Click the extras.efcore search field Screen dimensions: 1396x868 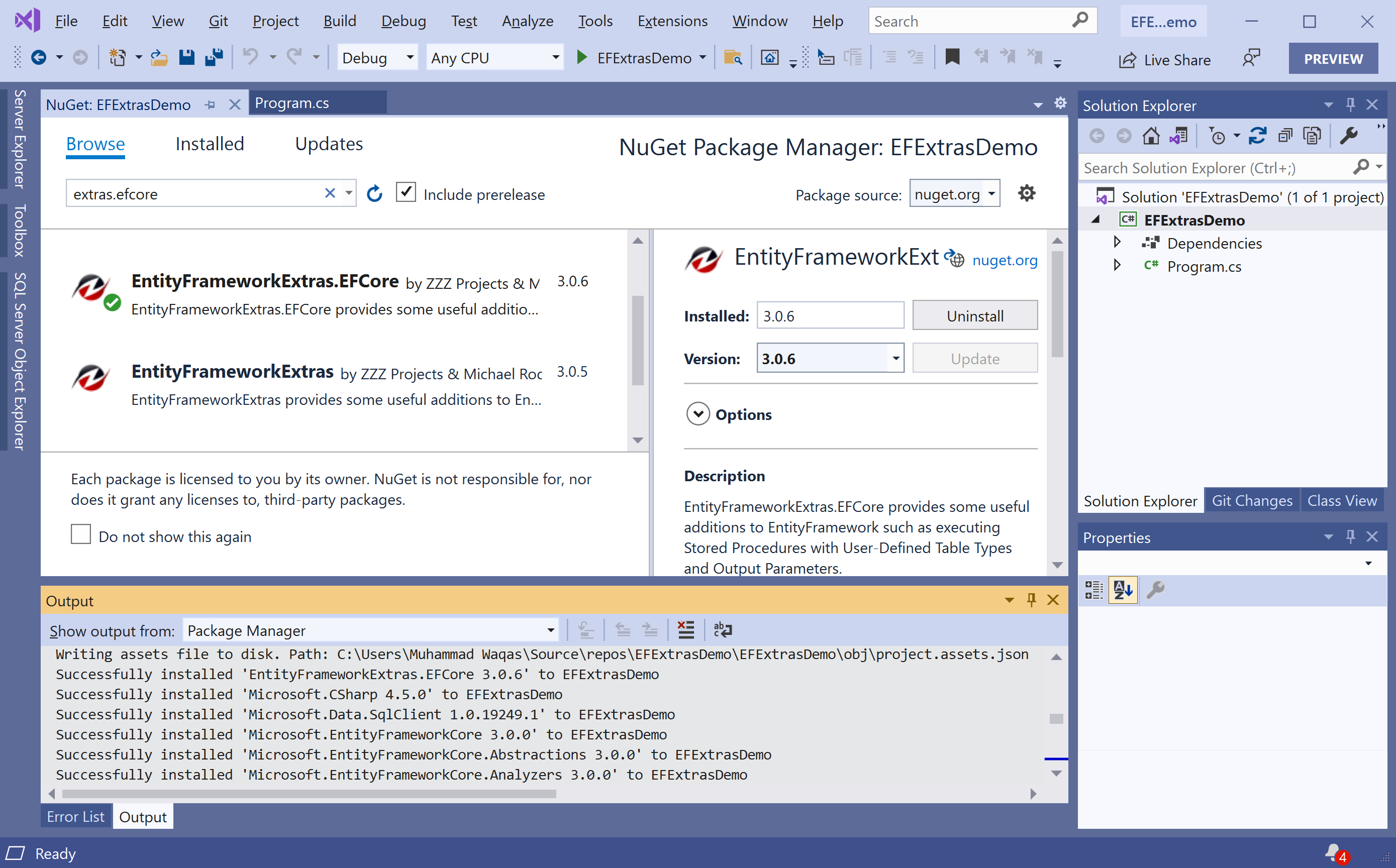click(195, 194)
